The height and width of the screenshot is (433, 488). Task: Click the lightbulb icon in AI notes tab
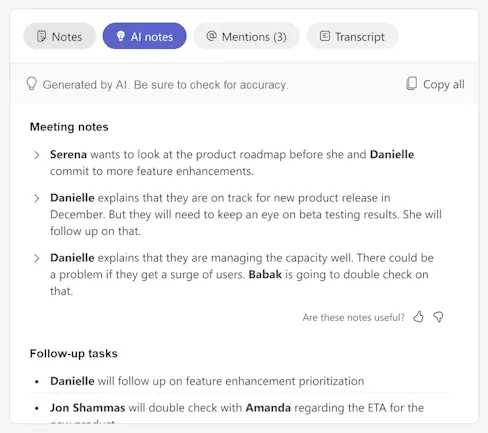point(121,36)
